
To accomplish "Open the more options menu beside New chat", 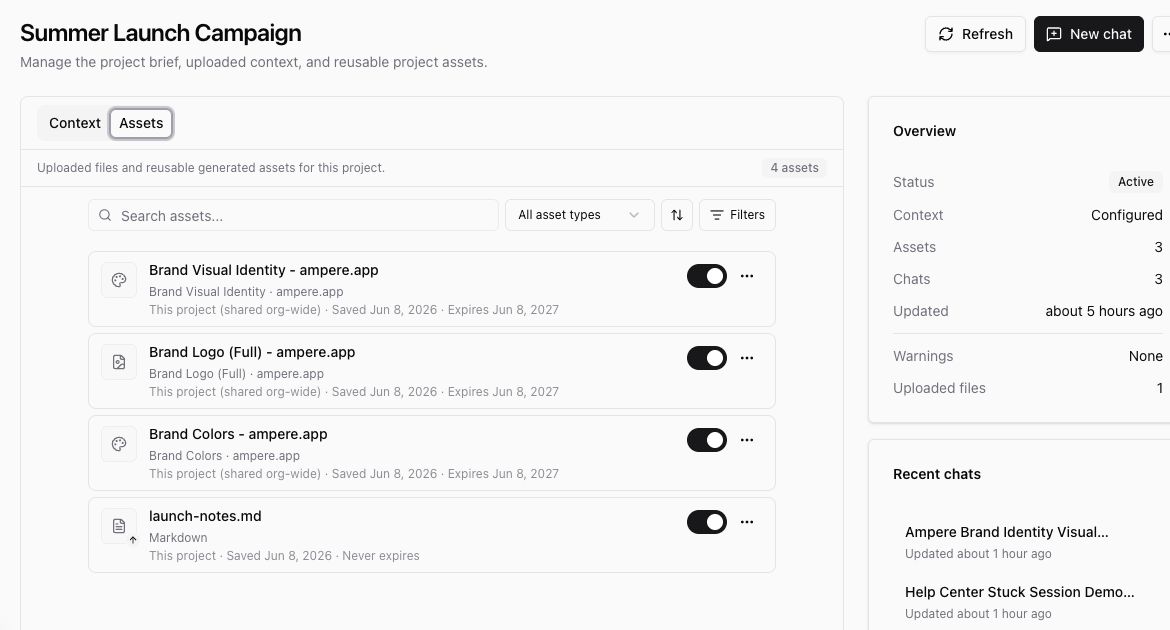I will (1163, 34).
